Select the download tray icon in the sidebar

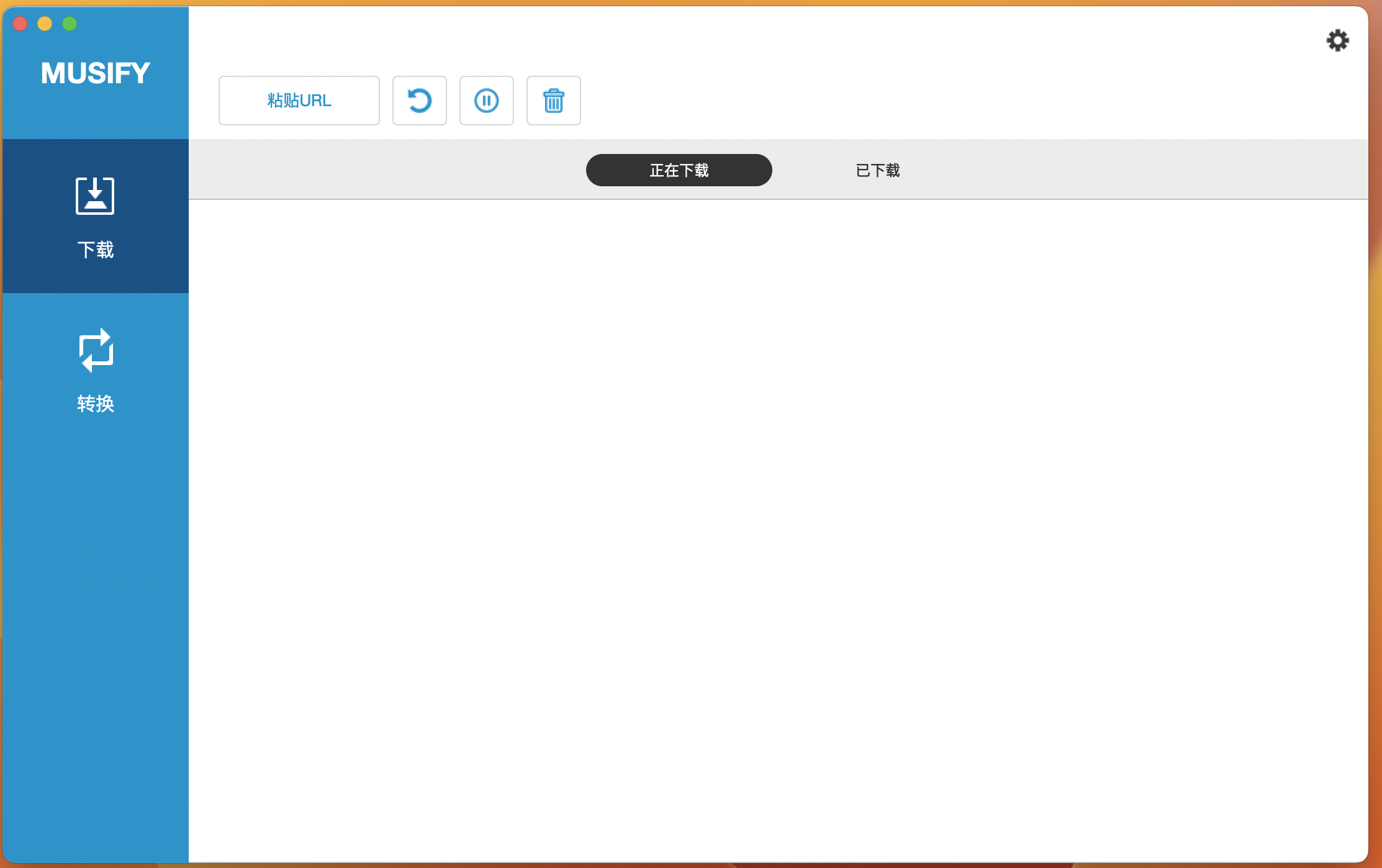95,196
